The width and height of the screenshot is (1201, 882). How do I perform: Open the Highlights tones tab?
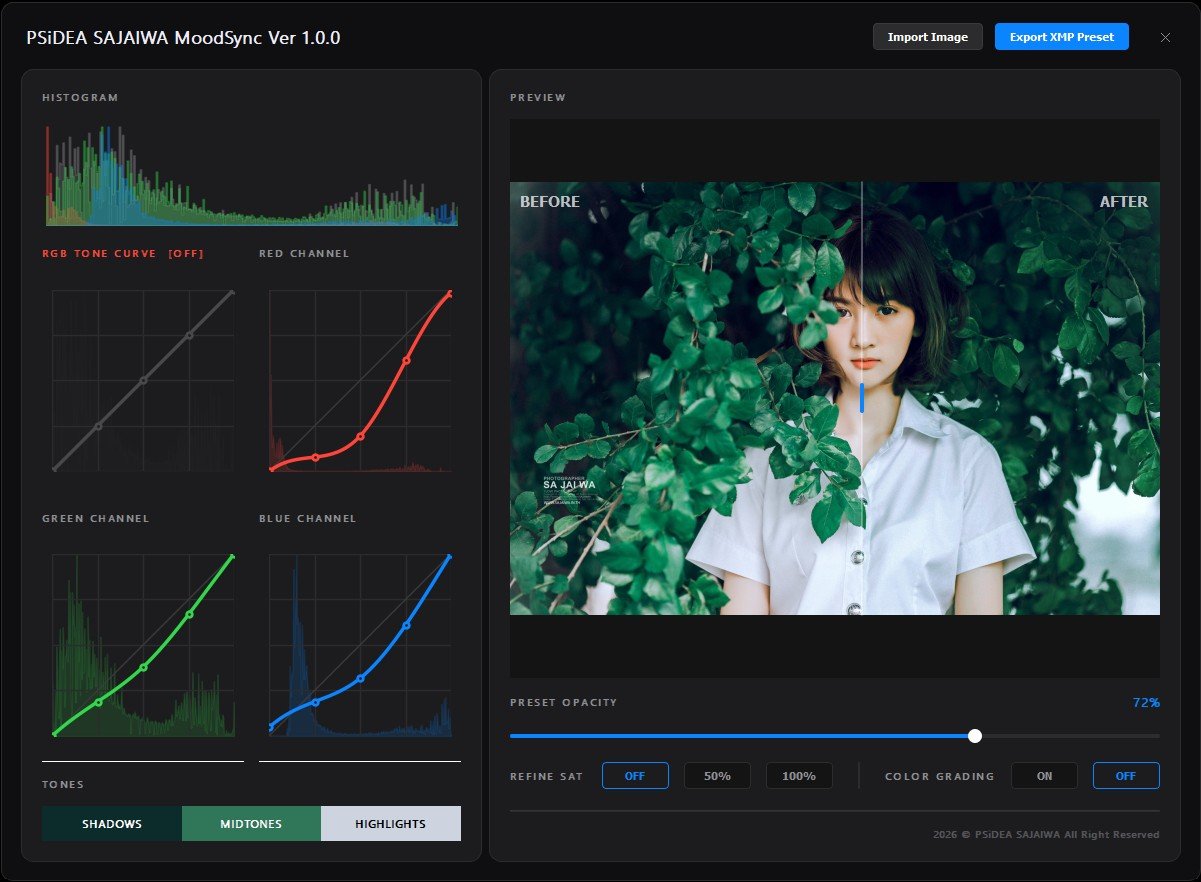390,823
